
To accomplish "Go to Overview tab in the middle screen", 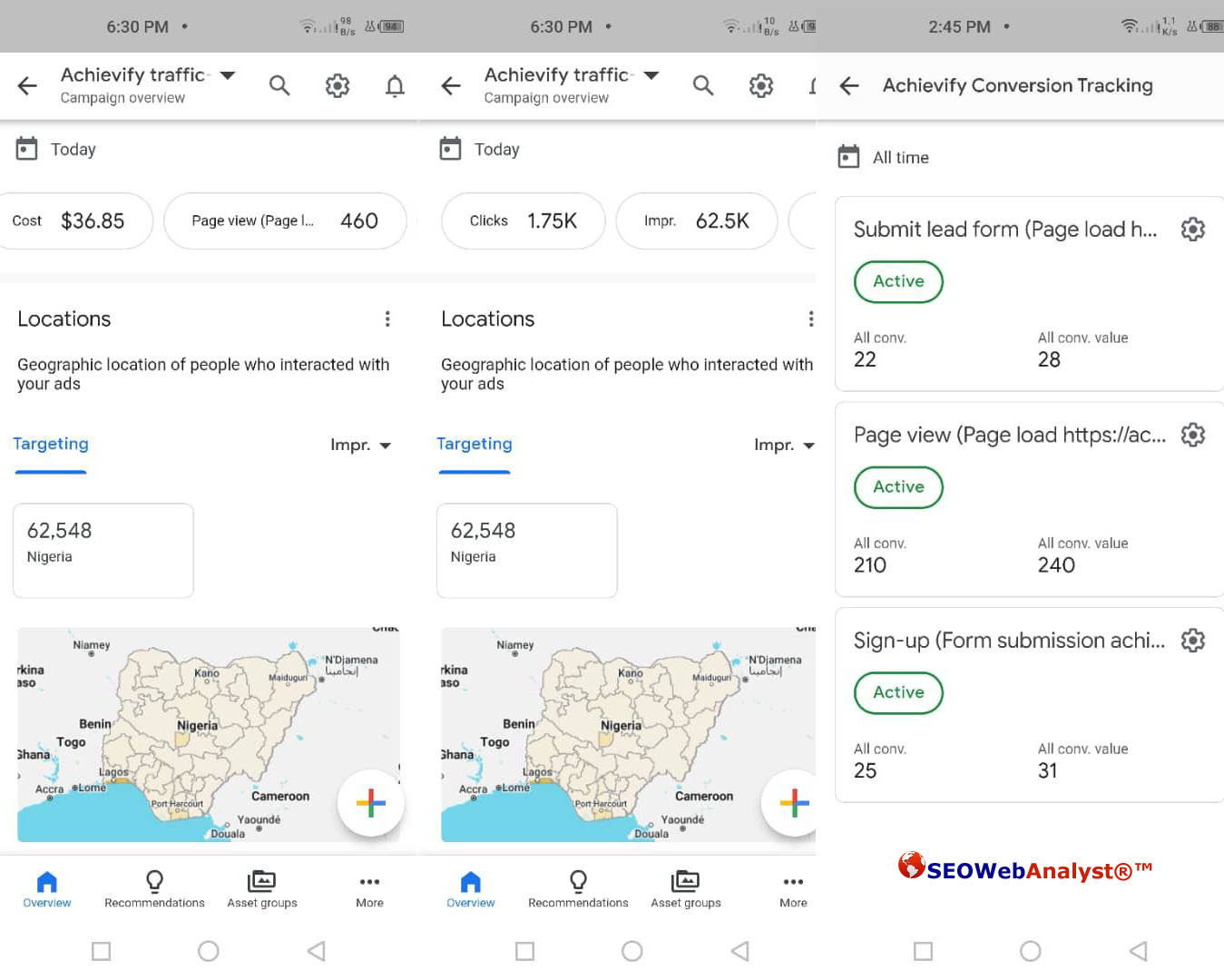I will click(x=471, y=889).
